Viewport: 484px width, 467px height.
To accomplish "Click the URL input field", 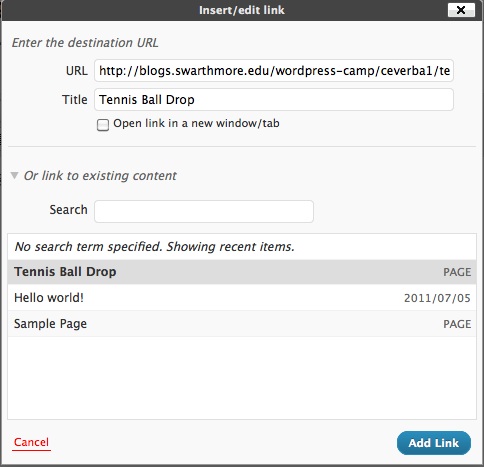I will pyautogui.click(x=274, y=71).
